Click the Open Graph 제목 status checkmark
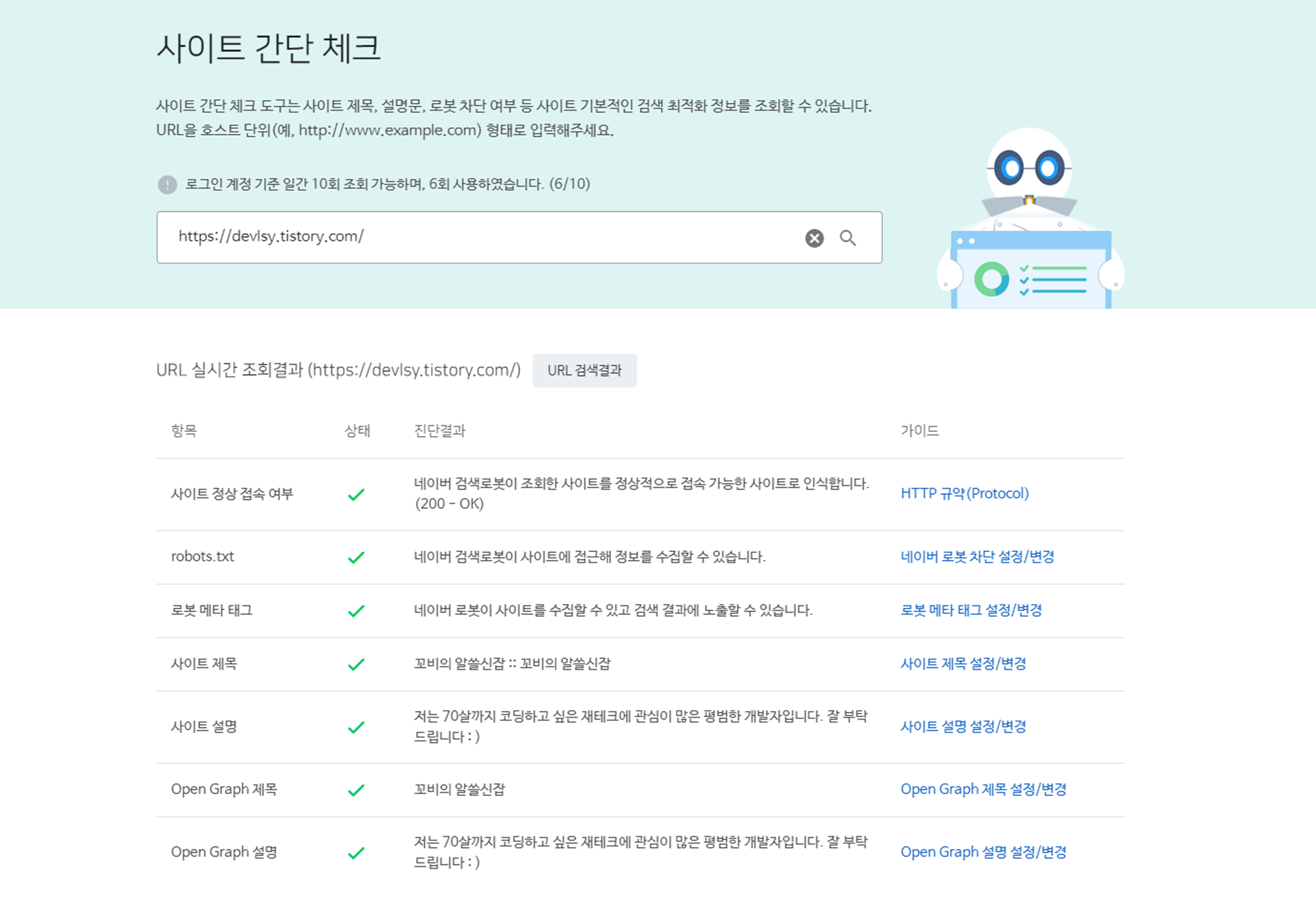Screen dimensions: 1316x898 [356, 790]
